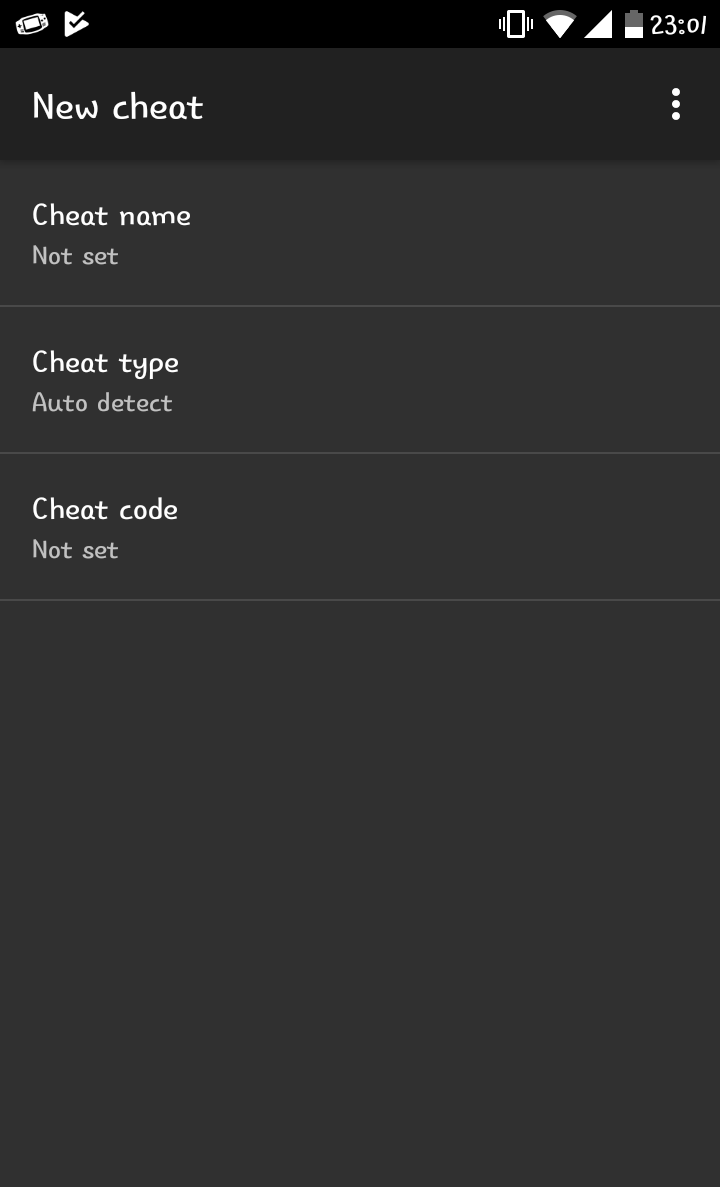Open the Cheat name setting

click(360, 234)
